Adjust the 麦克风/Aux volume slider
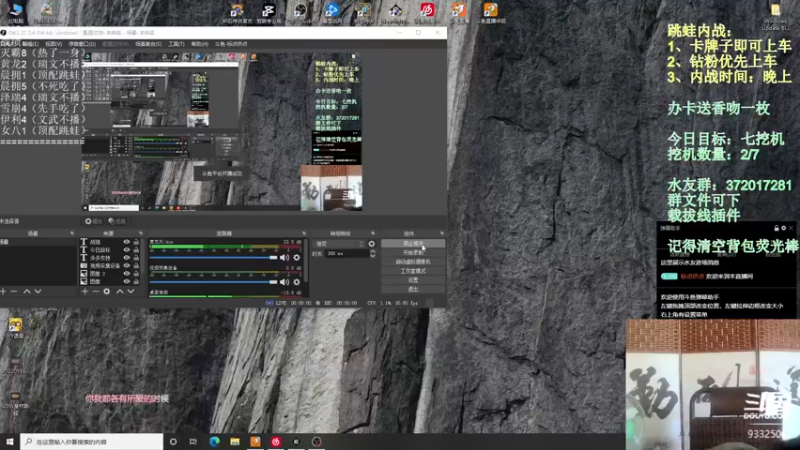Screen dimensions: 800x450 pos(213,258)
